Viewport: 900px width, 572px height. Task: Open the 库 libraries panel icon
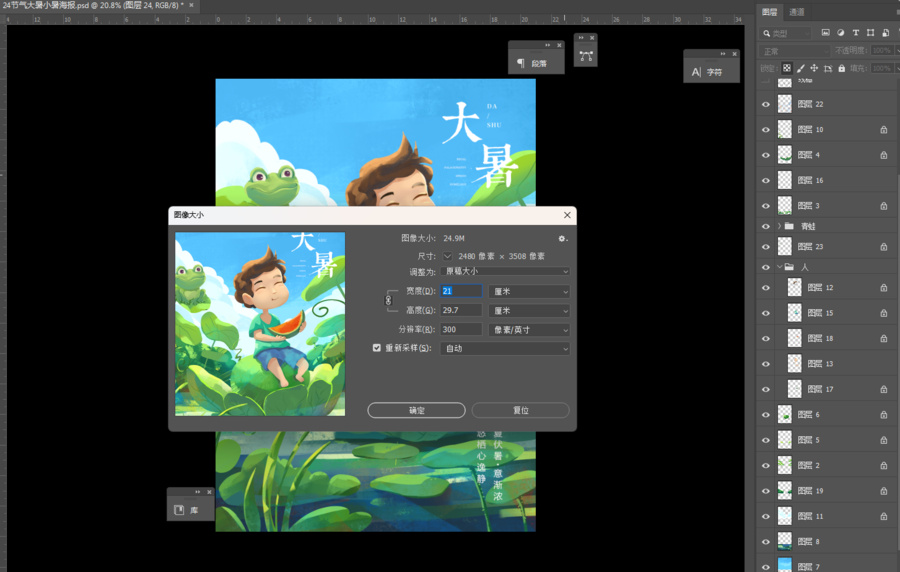(179, 510)
